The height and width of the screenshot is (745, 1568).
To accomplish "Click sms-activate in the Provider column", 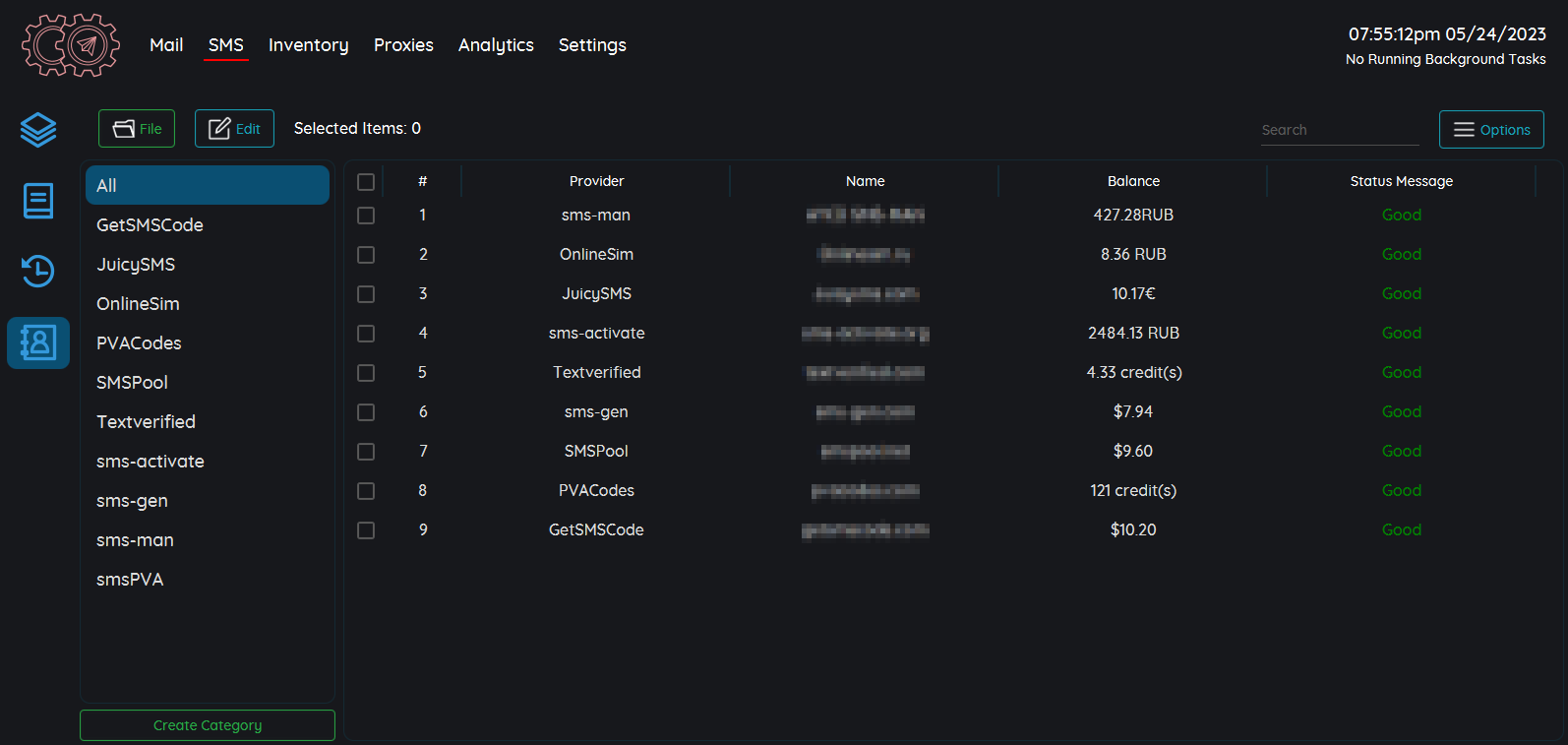I will (596, 333).
